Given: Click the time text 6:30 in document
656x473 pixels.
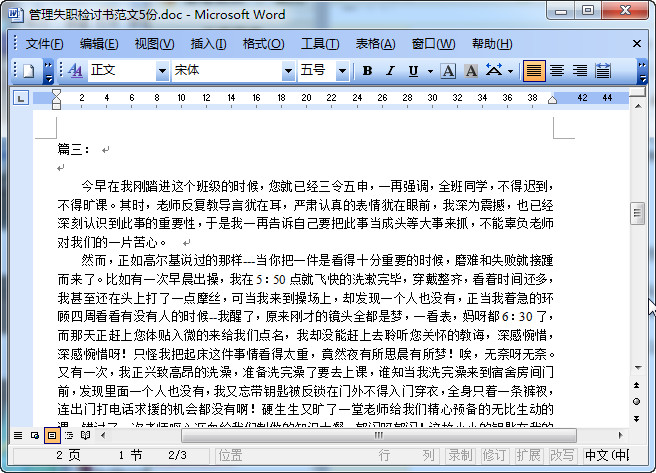Looking at the screenshot, I should pyautogui.click(x=517, y=317).
